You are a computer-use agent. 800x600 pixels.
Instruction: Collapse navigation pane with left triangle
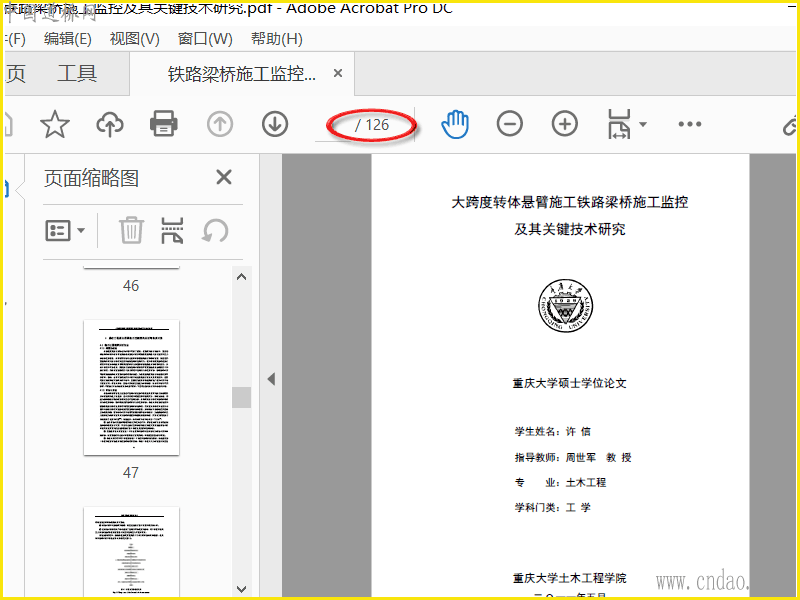271,379
